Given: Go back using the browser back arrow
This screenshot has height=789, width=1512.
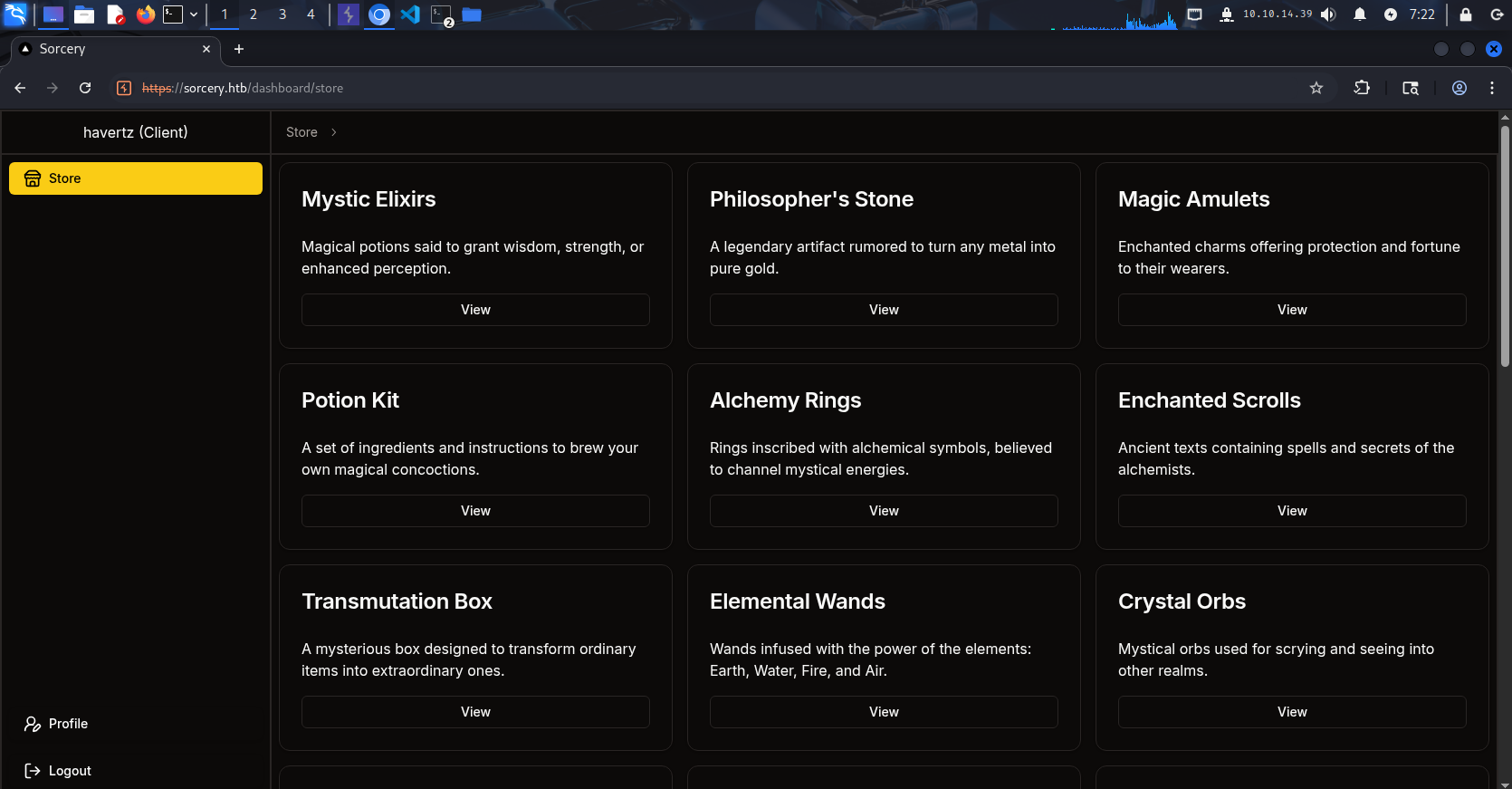Looking at the screenshot, I should [x=20, y=88].
